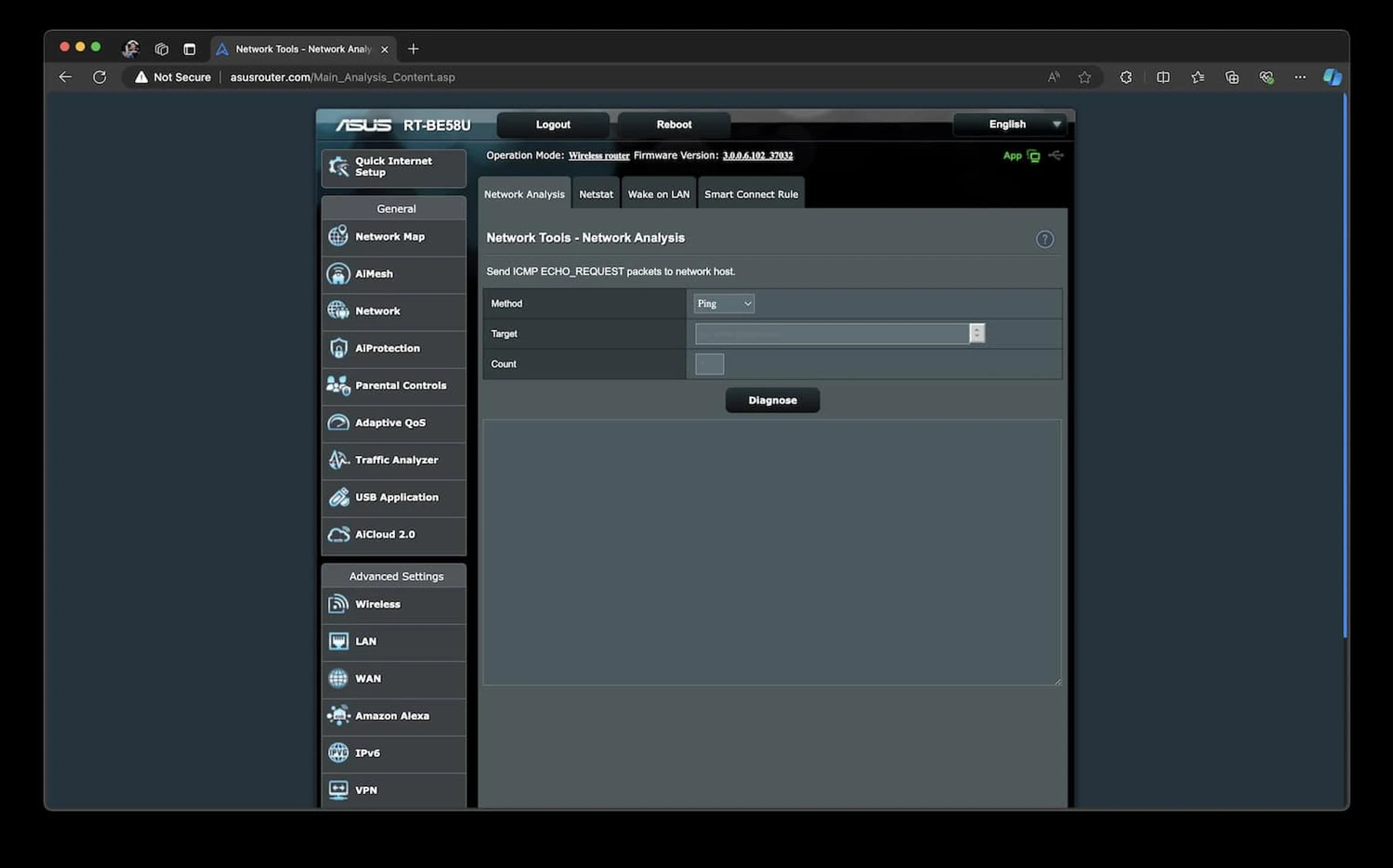
Task: Switch to Network Analysis tab
Action: coord(524,194)
